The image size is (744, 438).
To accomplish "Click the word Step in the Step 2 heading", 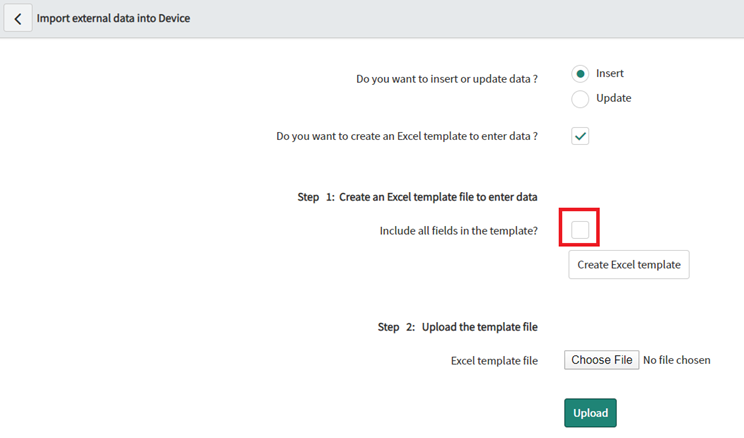I will click(388, 327).
